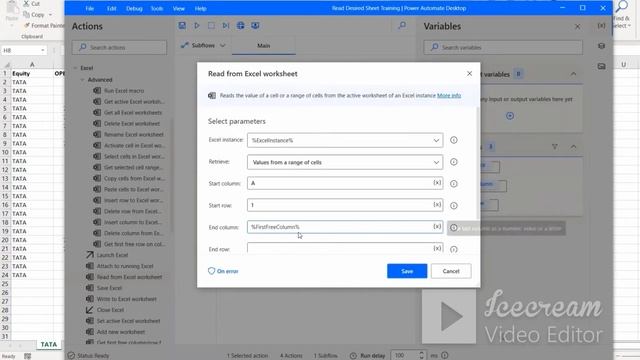Insert a variable into Start column field
Viewport: 640px width, 360px height.
tap(437, 183)
